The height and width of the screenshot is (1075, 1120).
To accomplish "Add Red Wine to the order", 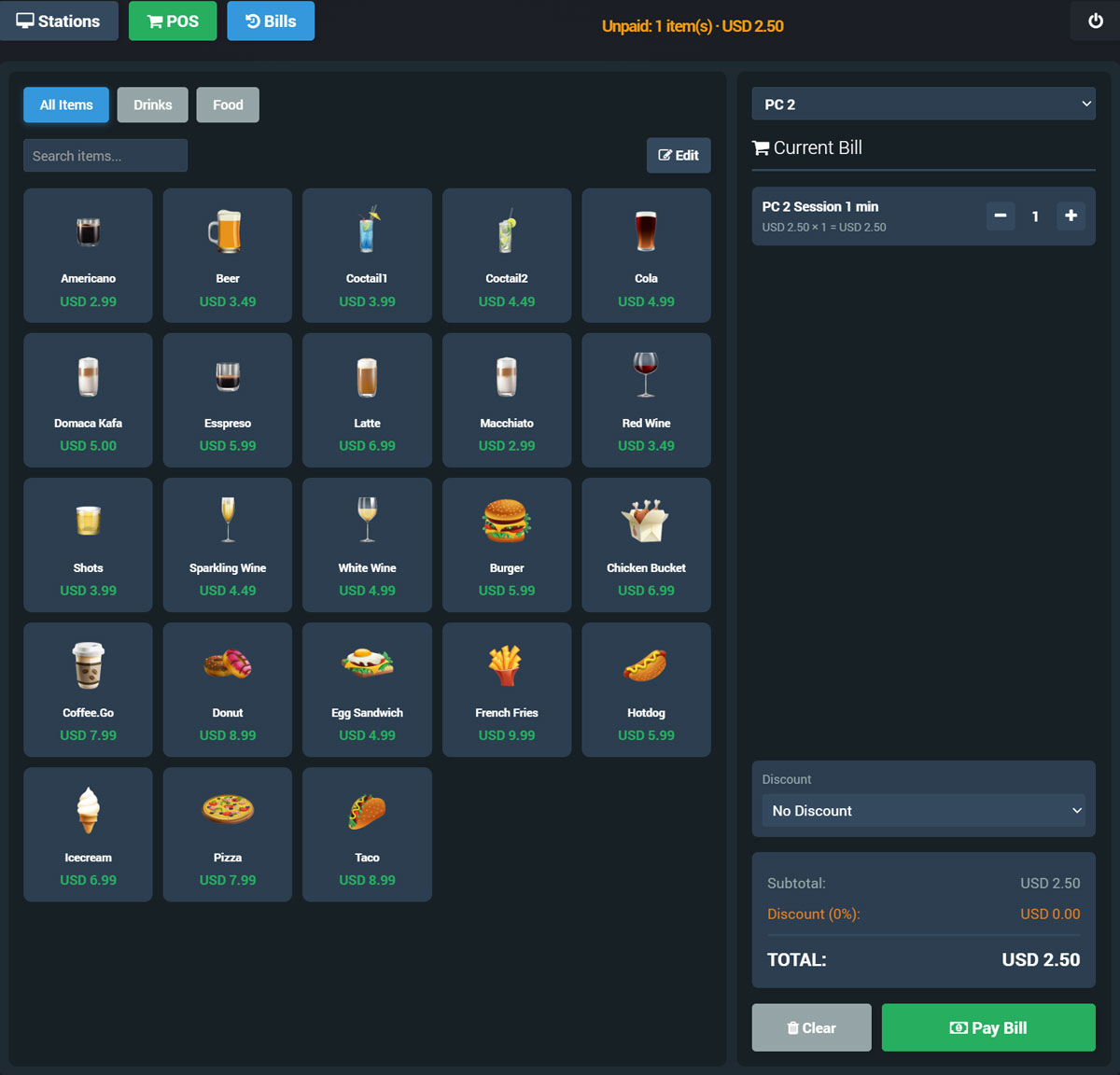I will point(646,399).
